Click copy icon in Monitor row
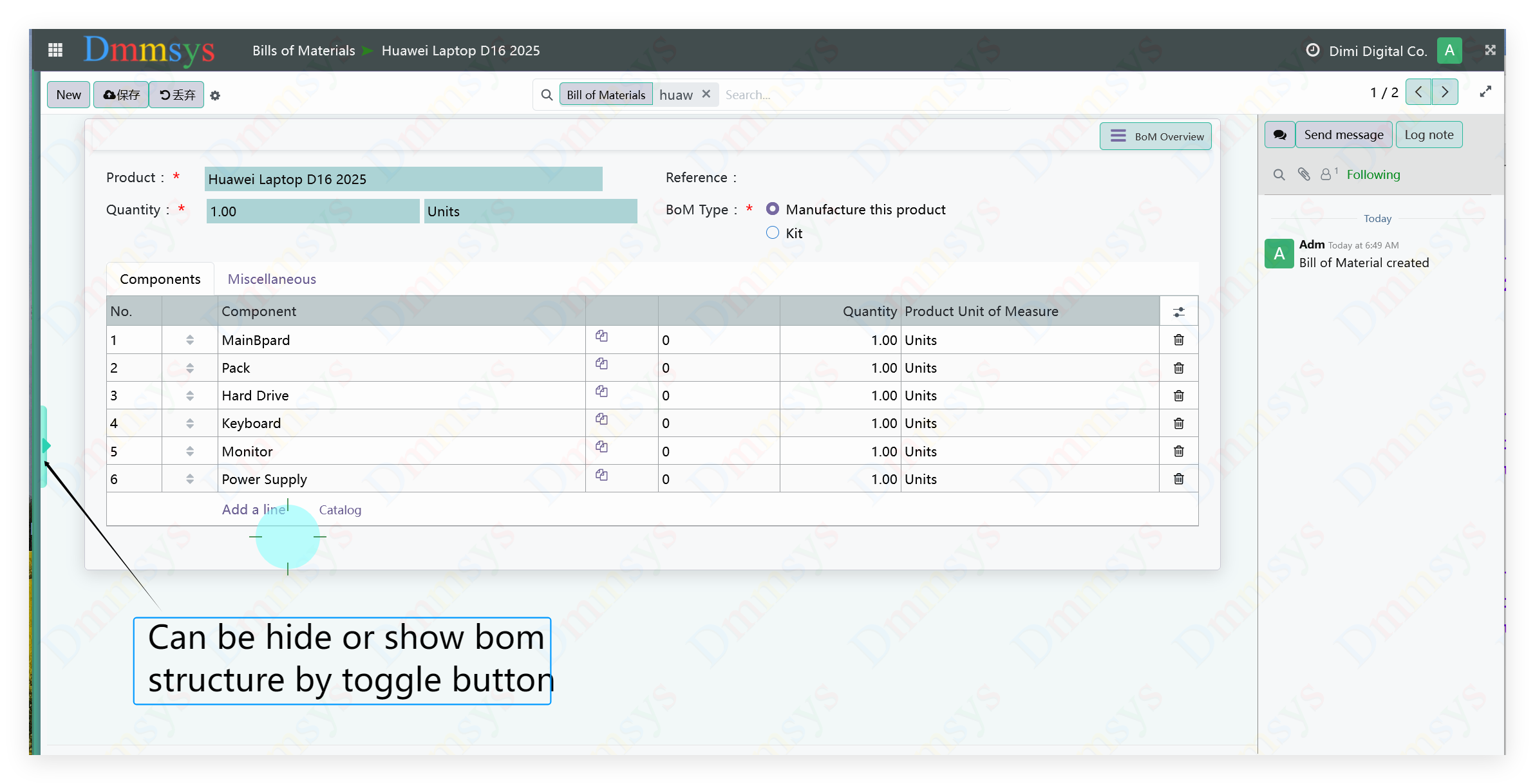The image size is (1535, 784). click(x=601, y=447)
